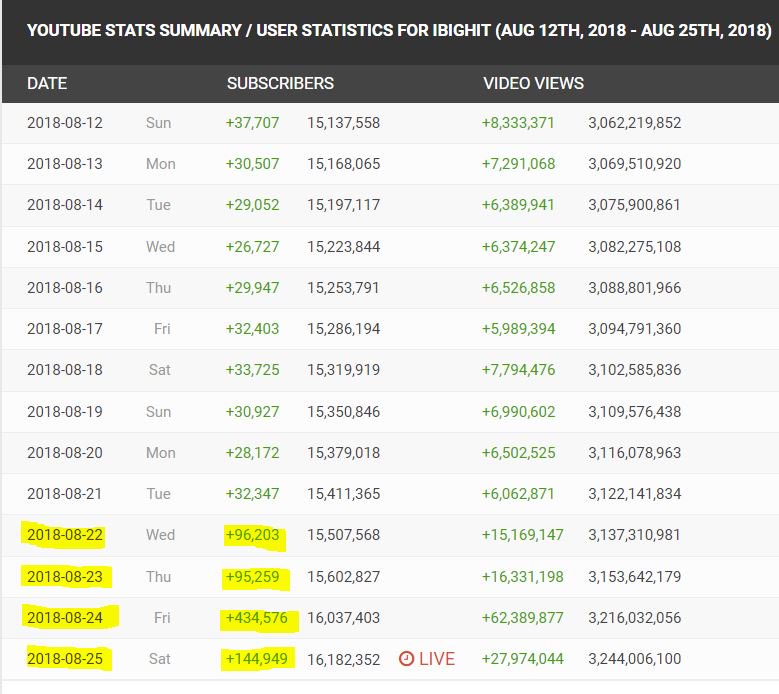Viewport: 779px width, 694px height.
Task: Click subscriber total 15,411,365
Action: point(343,494)
